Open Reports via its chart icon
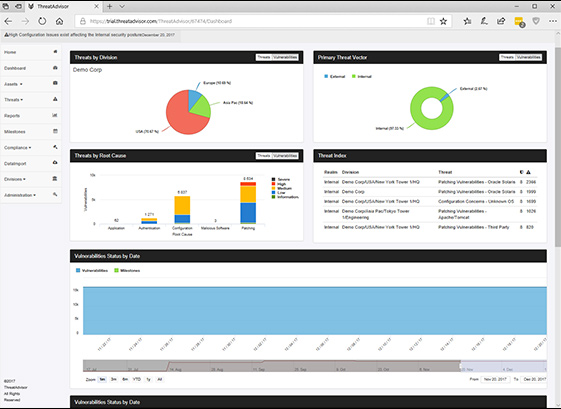Screen dimensions: 561x409 [55, 115]
